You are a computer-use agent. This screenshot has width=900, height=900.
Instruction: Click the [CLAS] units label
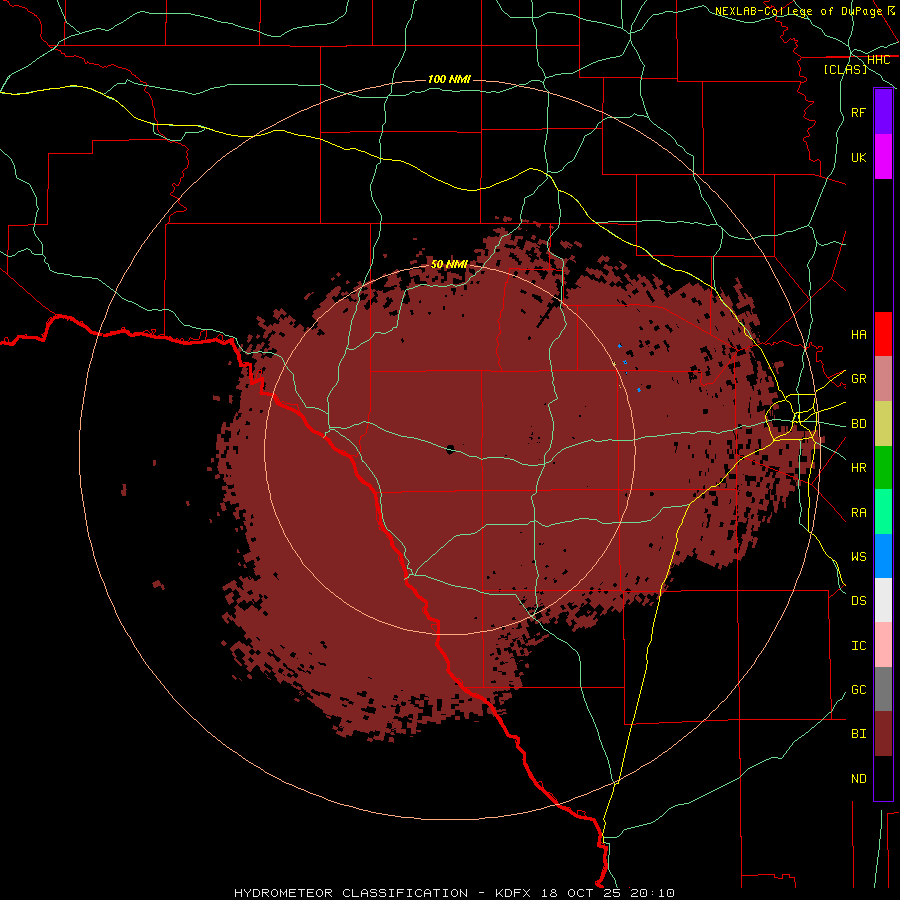tap(845, 69)
